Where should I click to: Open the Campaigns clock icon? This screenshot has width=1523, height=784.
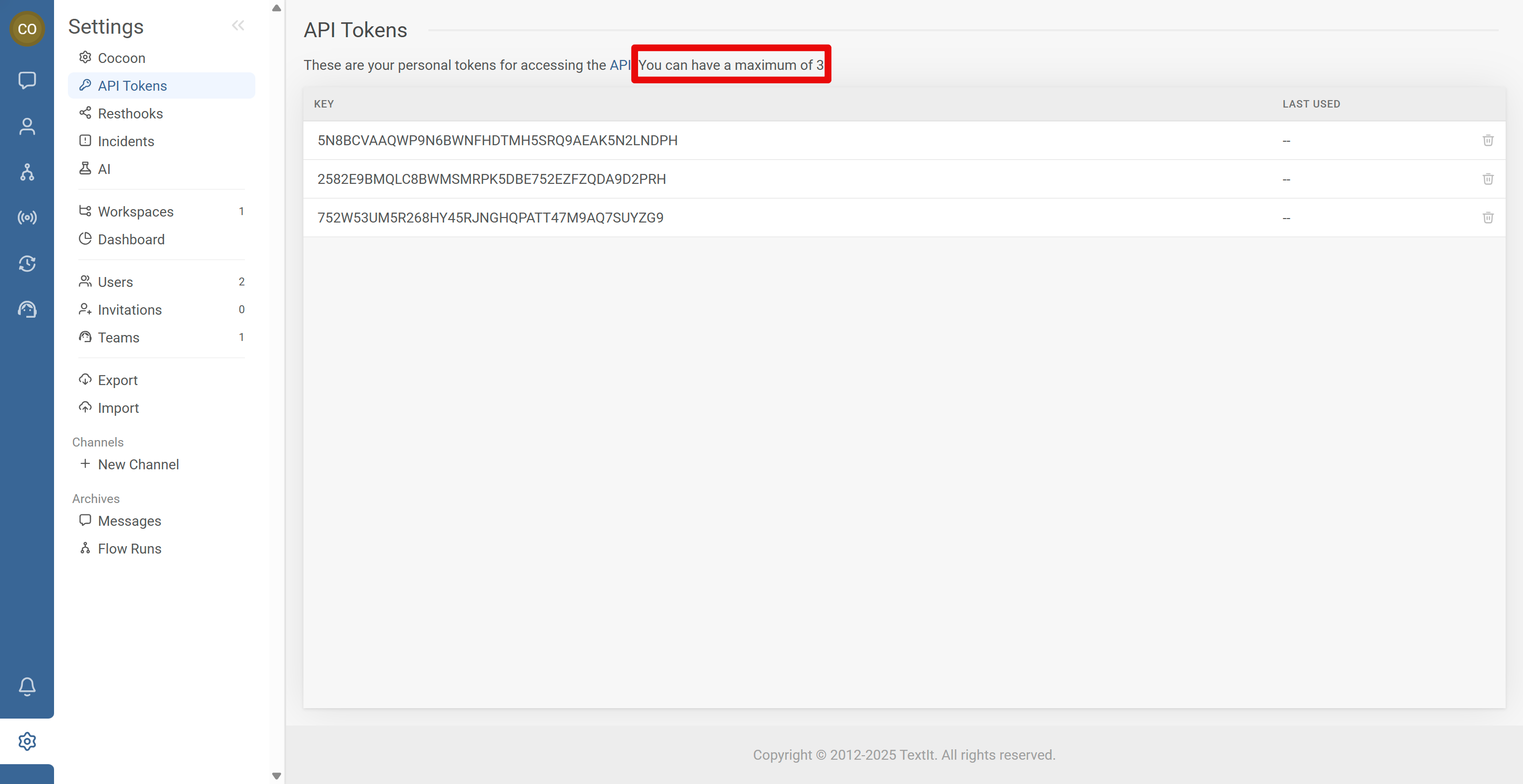click(27, 264)
